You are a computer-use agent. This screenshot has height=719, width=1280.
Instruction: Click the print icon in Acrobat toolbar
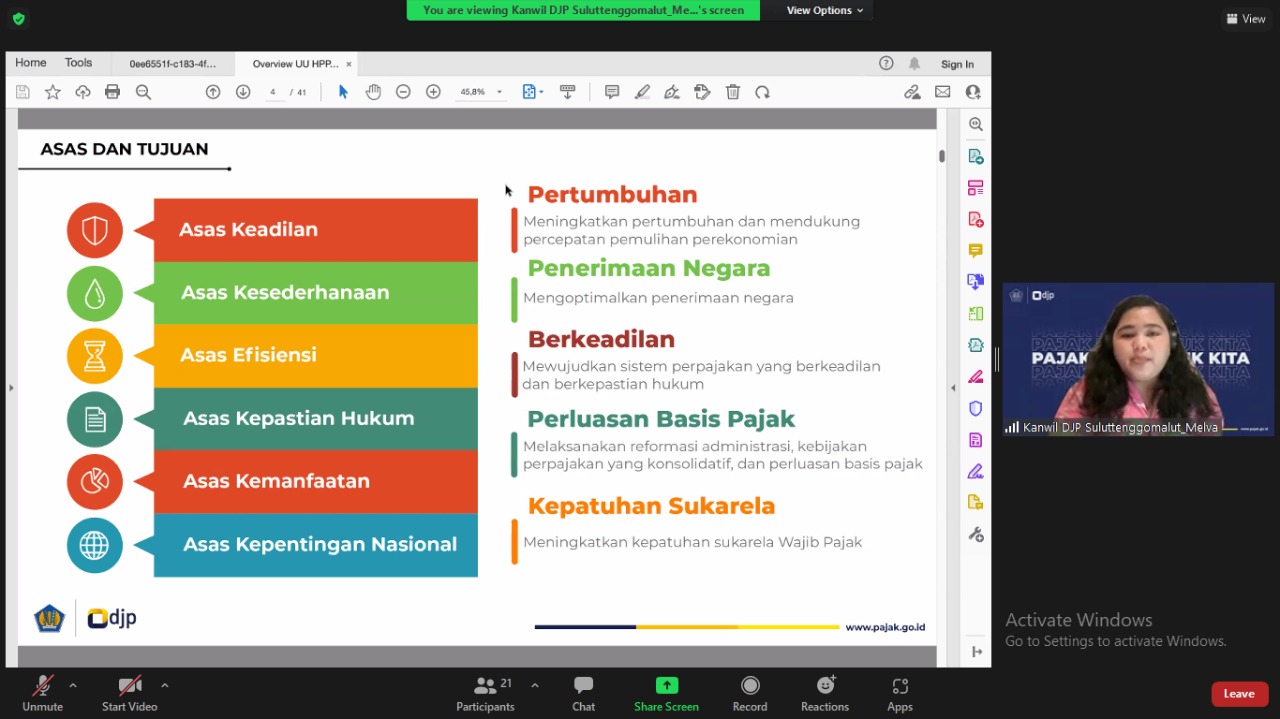[113, 92]
